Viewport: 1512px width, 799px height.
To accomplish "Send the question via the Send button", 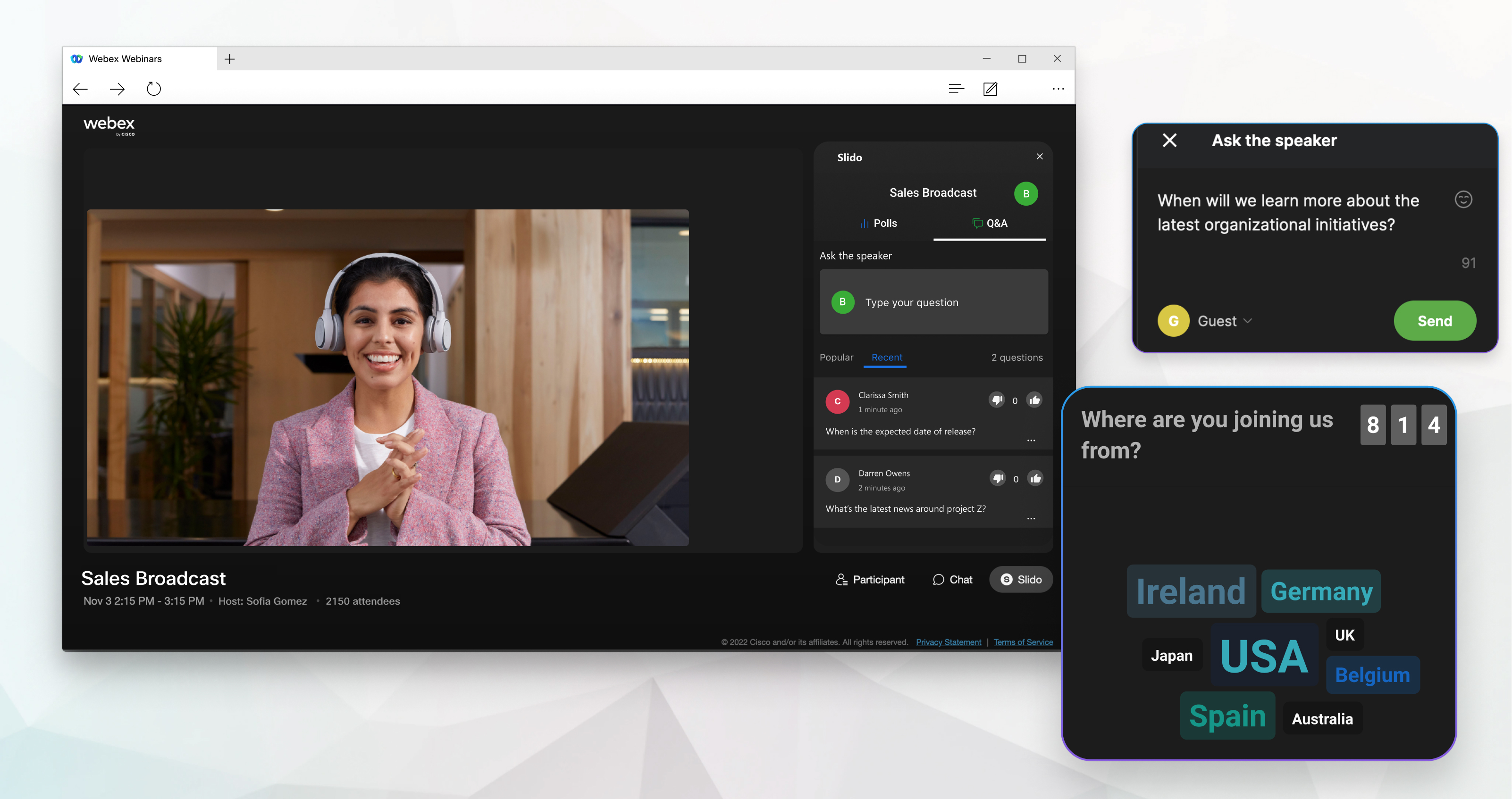I will tap(1435, 321).
